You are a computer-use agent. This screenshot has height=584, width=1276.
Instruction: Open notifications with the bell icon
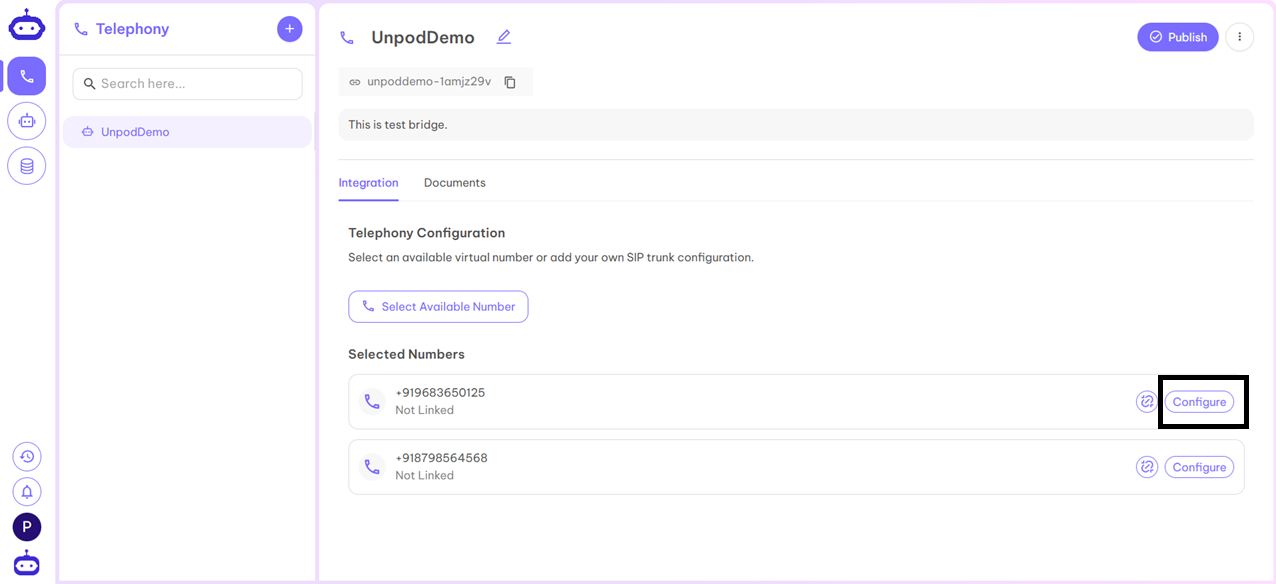pos(25,491)
